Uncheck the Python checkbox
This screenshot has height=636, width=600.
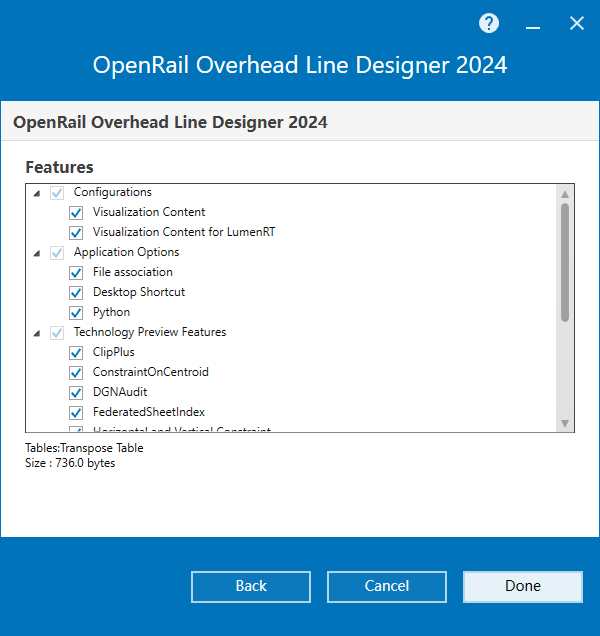(76, 313)
